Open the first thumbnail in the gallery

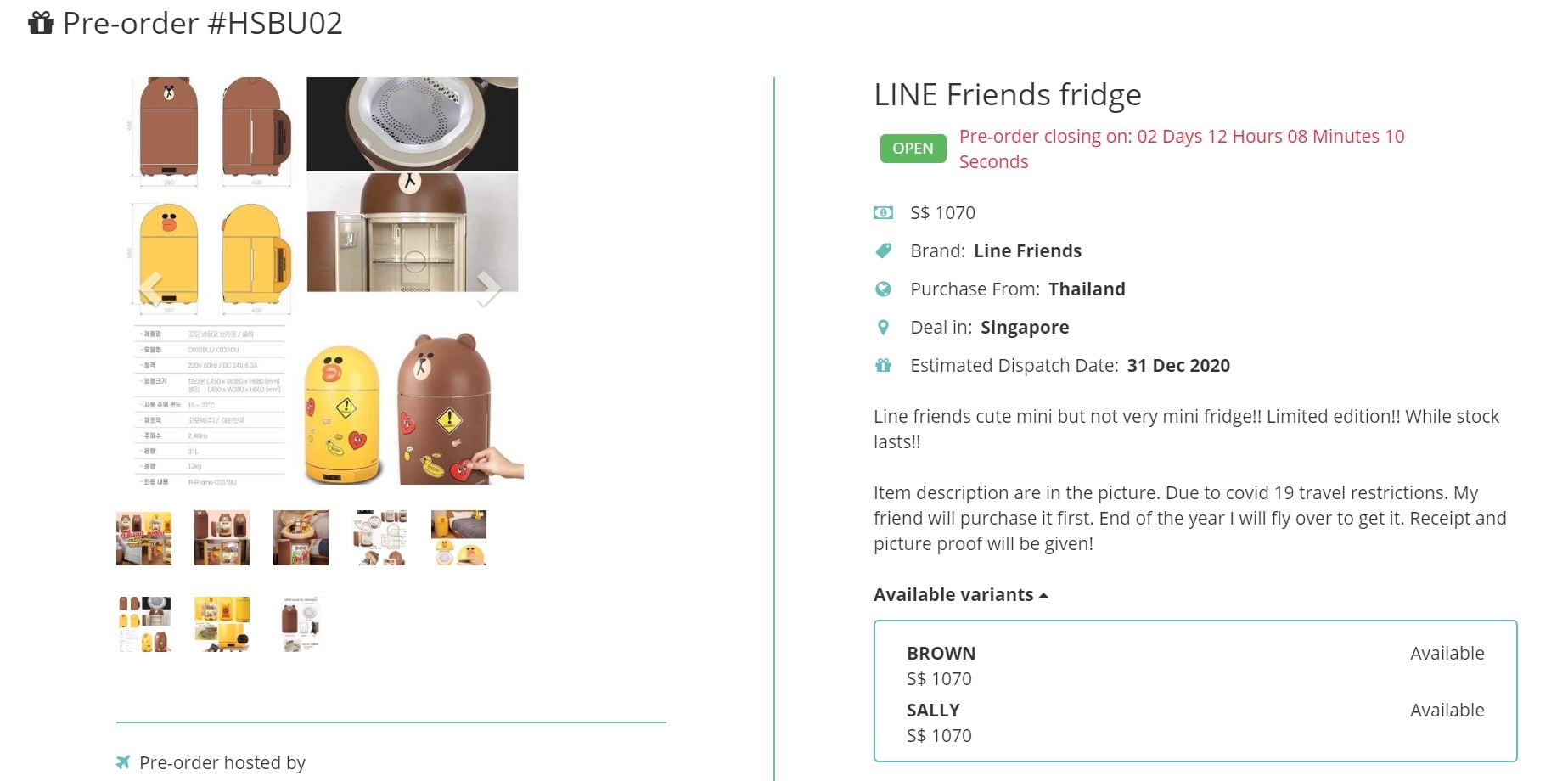point(143,538)
